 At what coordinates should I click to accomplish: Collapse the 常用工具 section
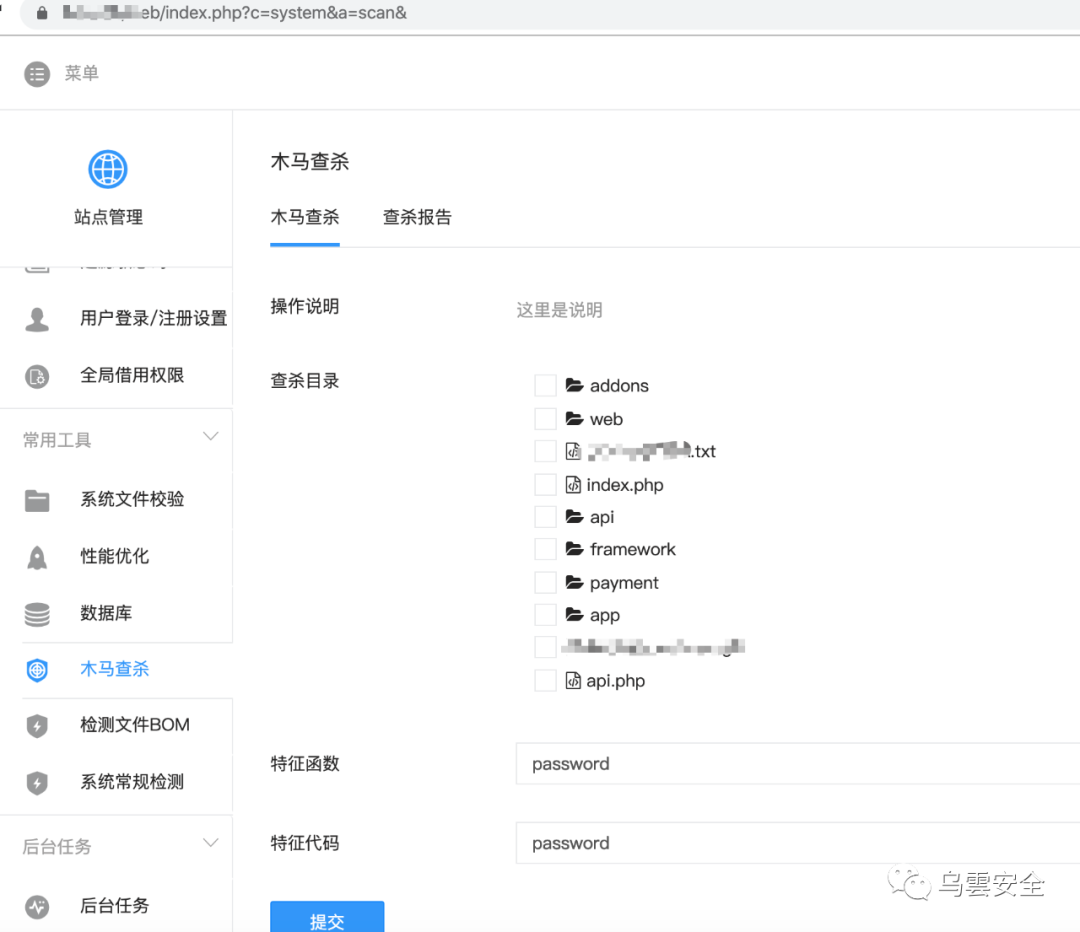click(x=210, y=436)
